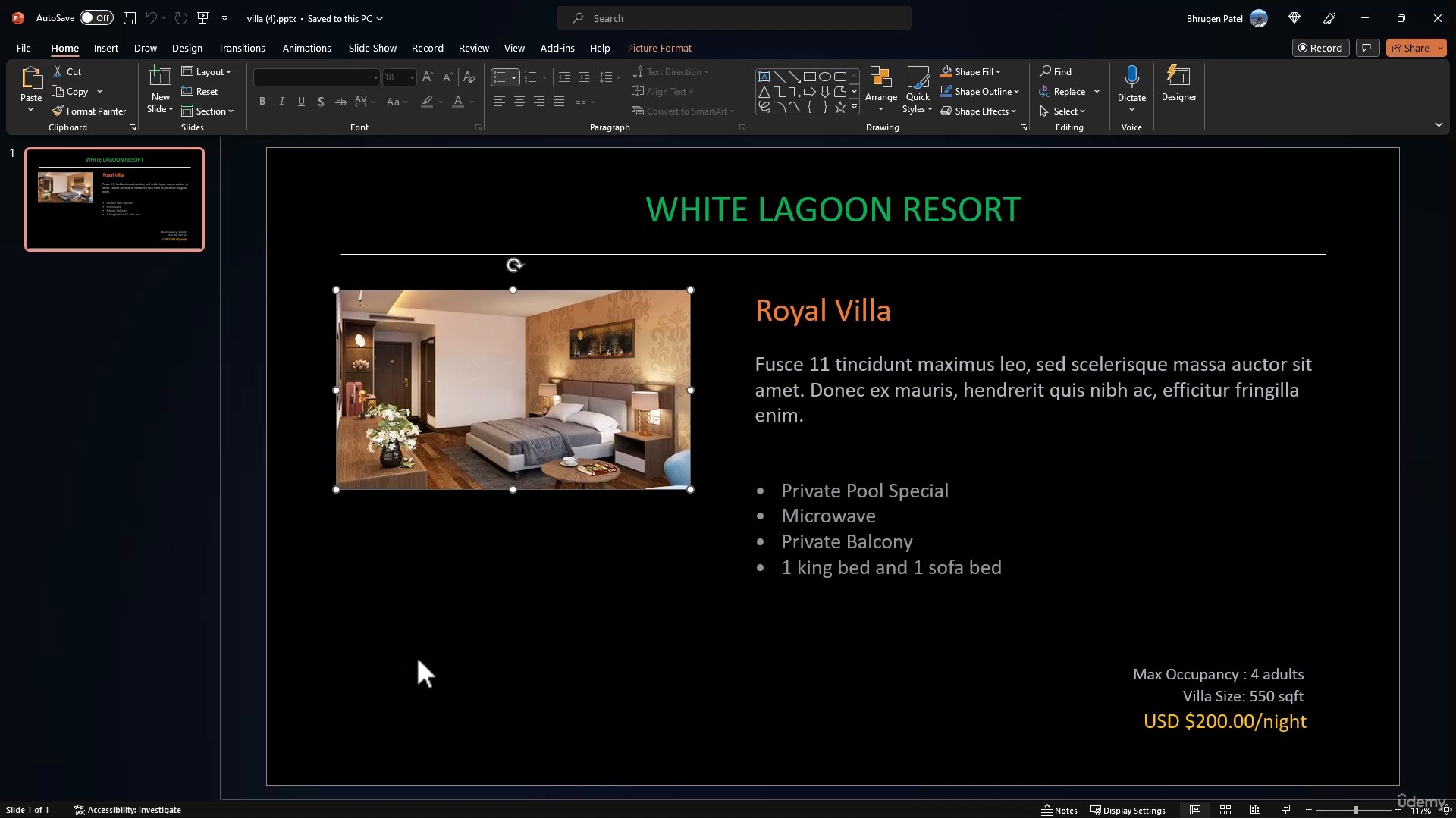Open the font color picker arrow
Screen dimensions: 1456x819
pos(472,102)
